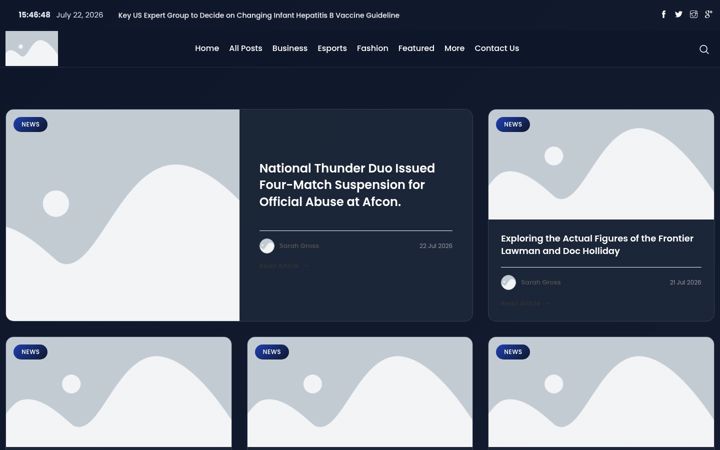Click the 22 Jul 2026 article date
Viewport: 720px width, 450px height.
click(436, 246)
